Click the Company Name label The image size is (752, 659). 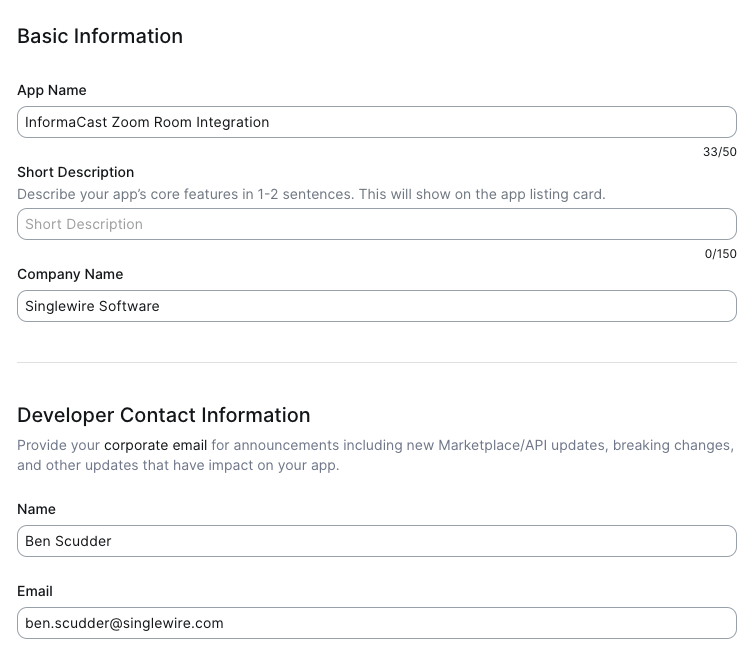(70, 274)
